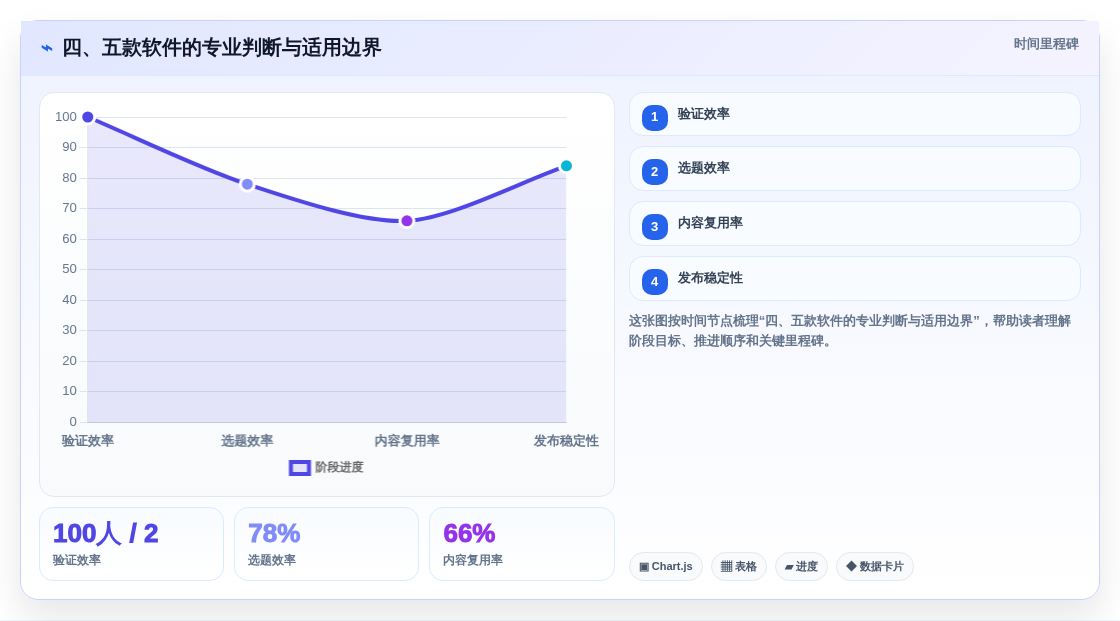Click the section title 四、五款软件的专业判断与适用边界
This screenshot has width=1120, height=621.
point(221,48)
